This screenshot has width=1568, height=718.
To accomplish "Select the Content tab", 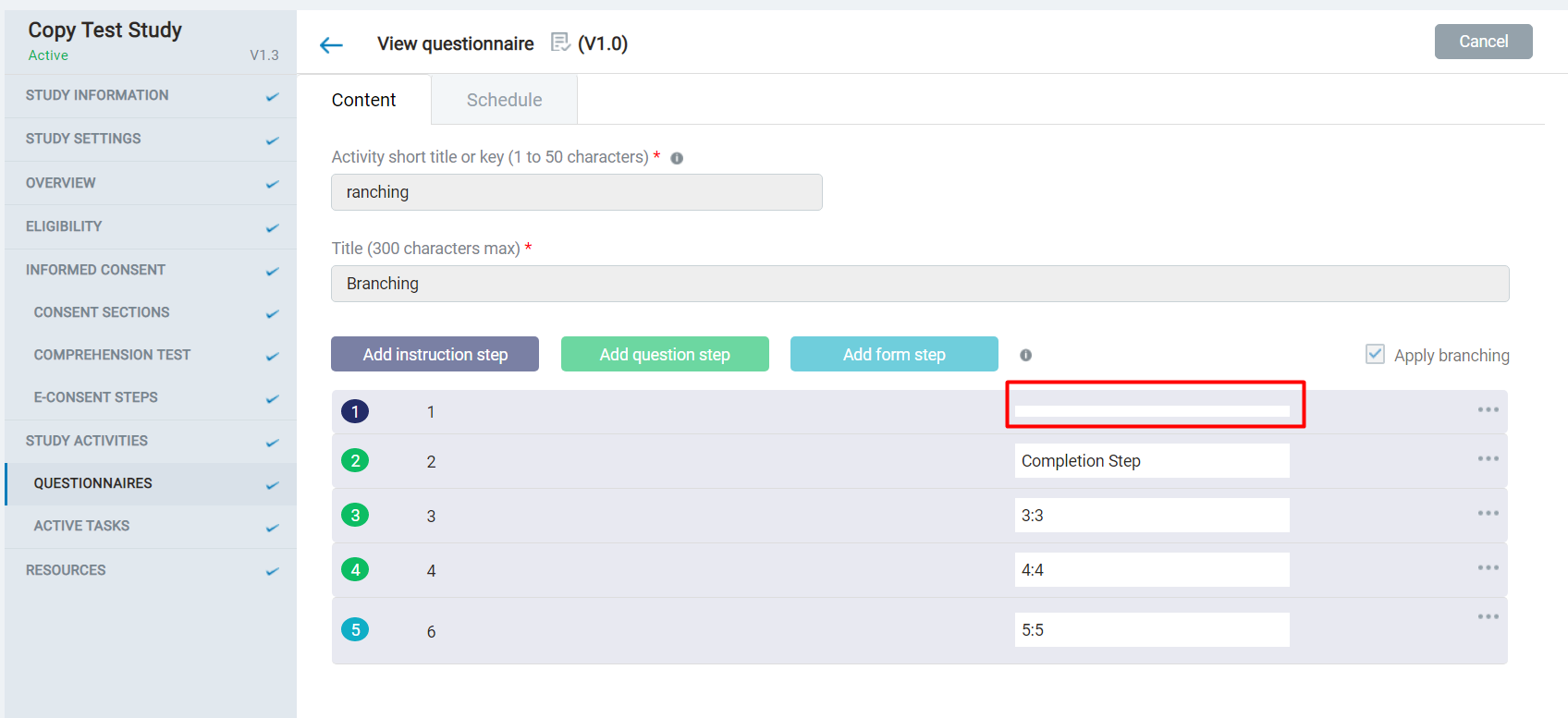I will [363, 99].
